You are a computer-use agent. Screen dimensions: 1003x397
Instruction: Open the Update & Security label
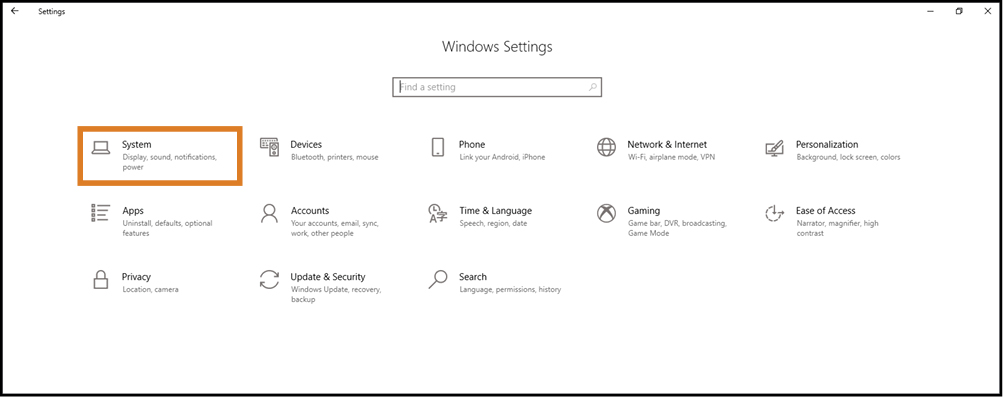point(328,277)
